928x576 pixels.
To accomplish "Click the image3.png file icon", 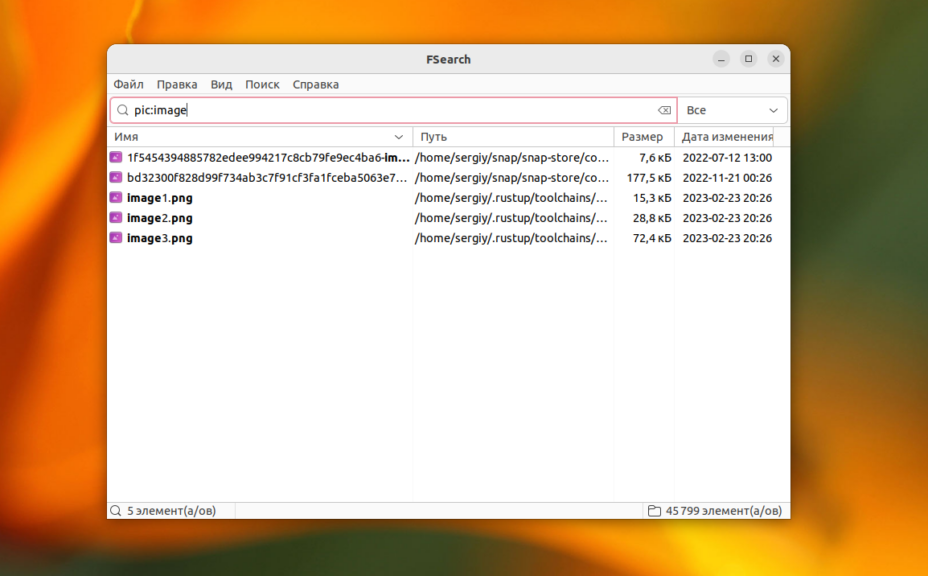I will [116, 238].
